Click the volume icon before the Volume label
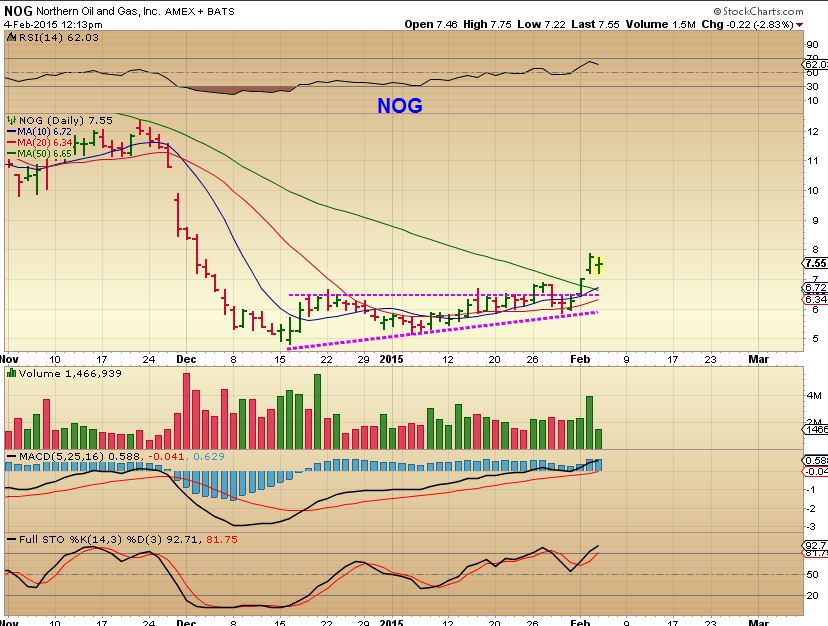This screenshot has width=828, height=626. (x=12, y=373)
